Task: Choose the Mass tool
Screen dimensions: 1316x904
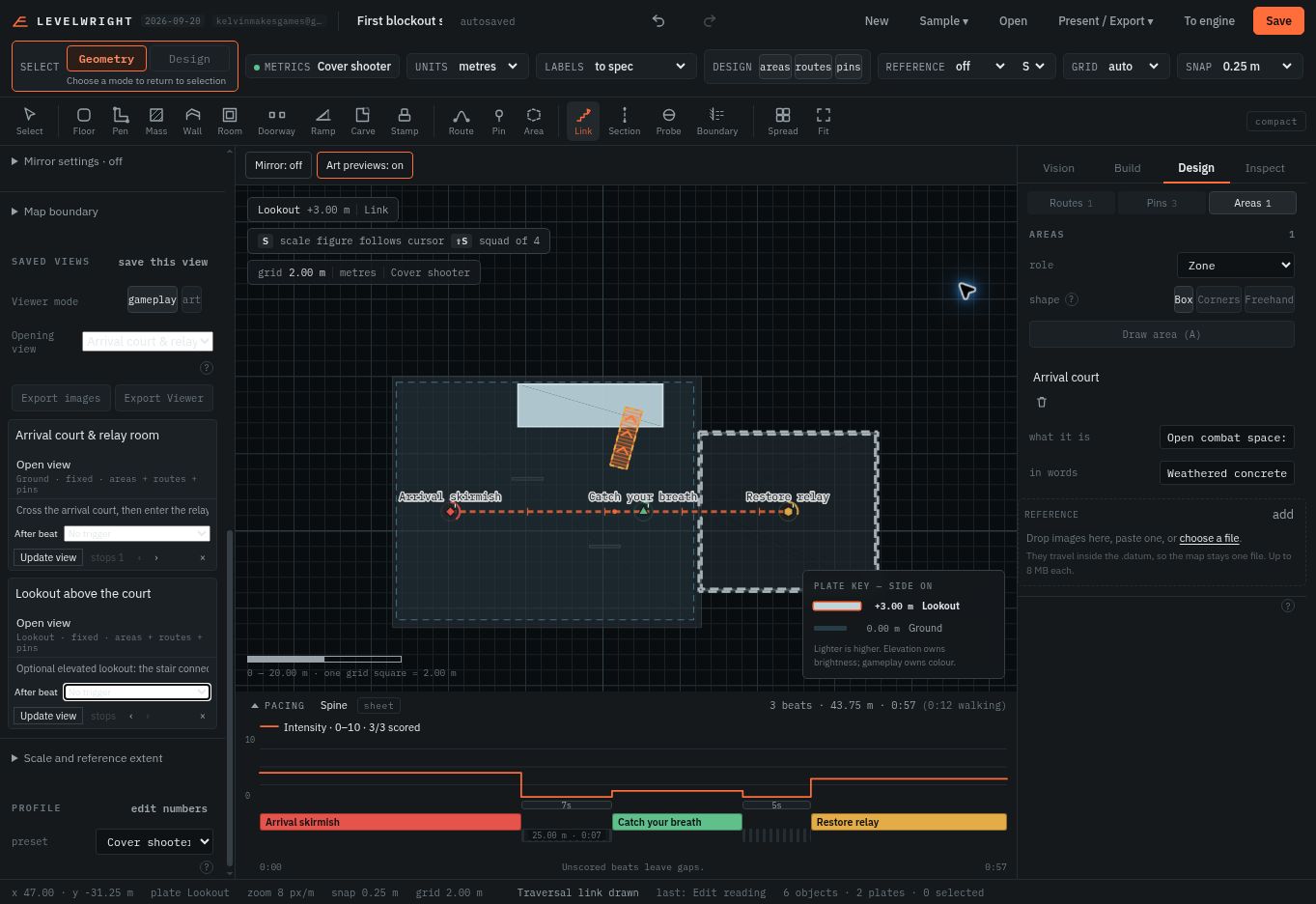Action: pyautogui.click(x=156, y=122)
